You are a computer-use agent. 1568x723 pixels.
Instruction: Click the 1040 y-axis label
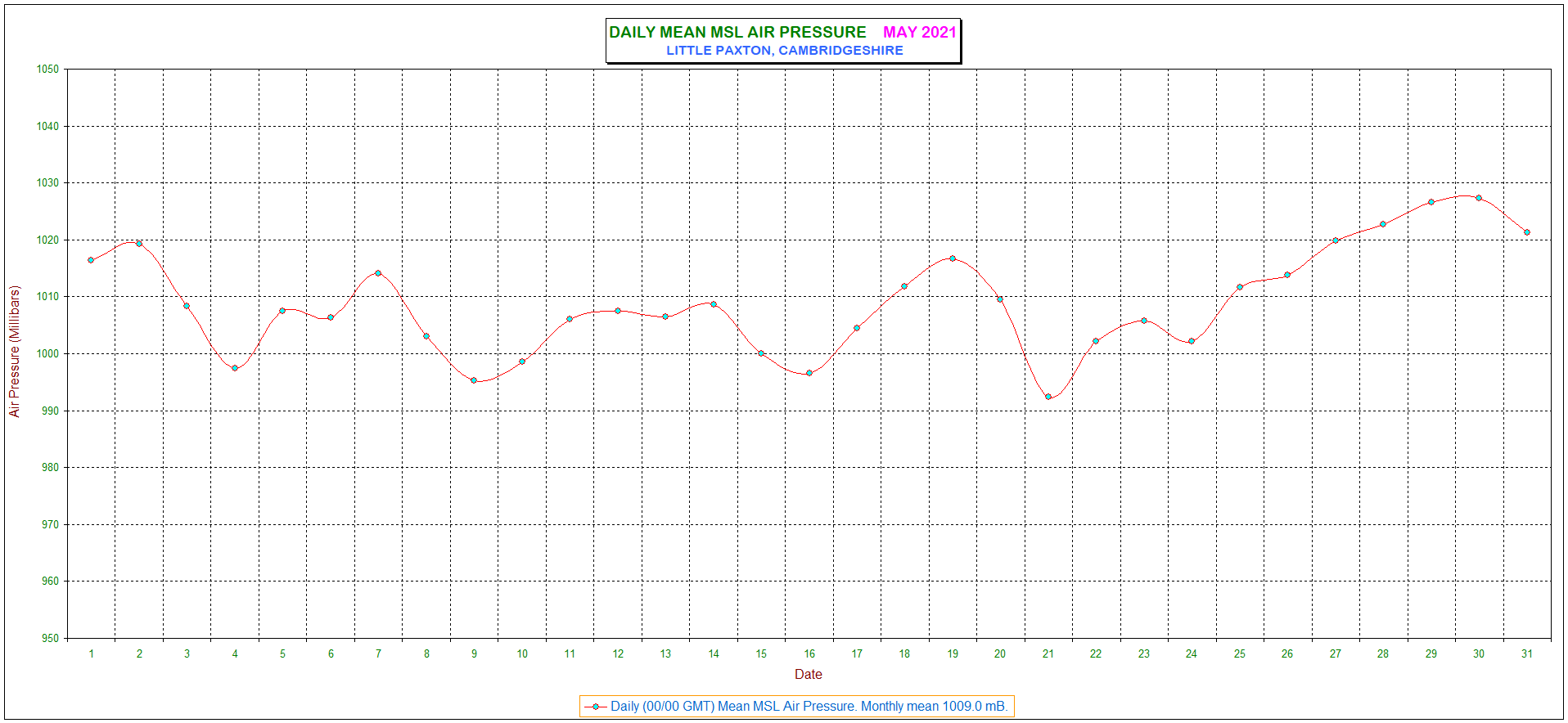(48, 127)
